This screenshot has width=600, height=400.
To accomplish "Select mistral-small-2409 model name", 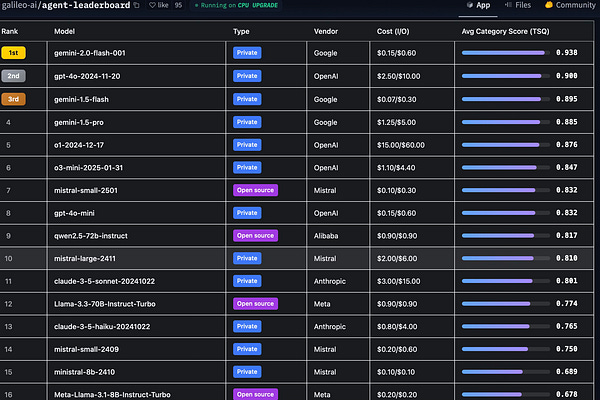I will pyautogui.click(x=86, y=349).
